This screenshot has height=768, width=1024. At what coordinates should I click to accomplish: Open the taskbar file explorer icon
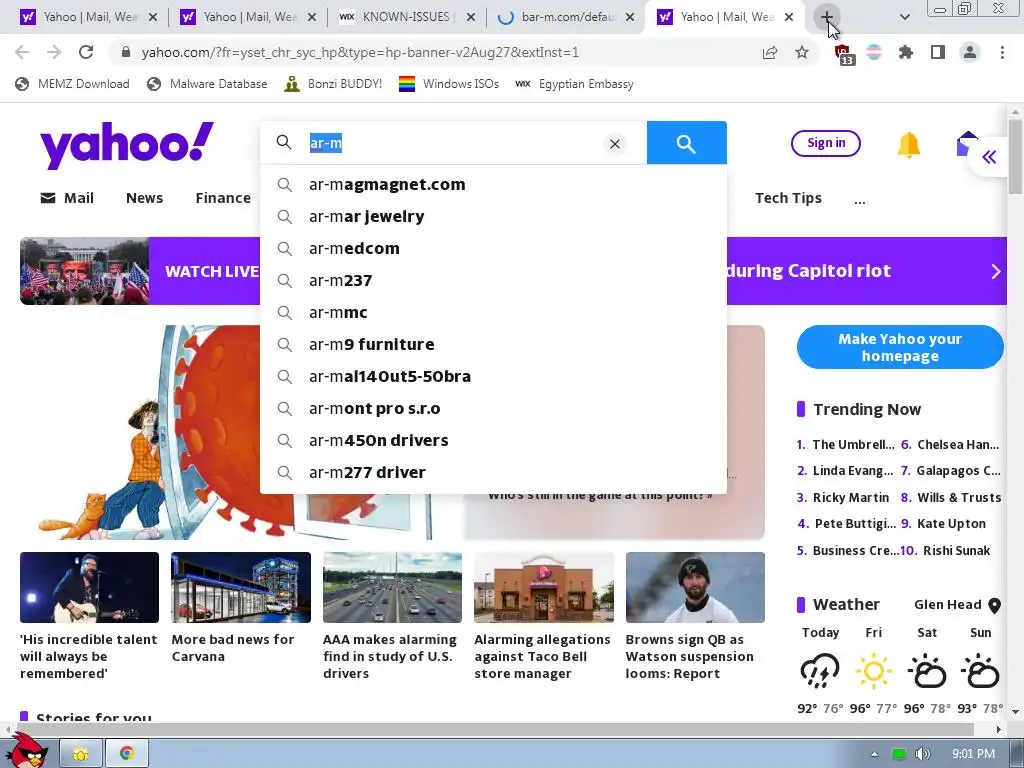(81, 754)
